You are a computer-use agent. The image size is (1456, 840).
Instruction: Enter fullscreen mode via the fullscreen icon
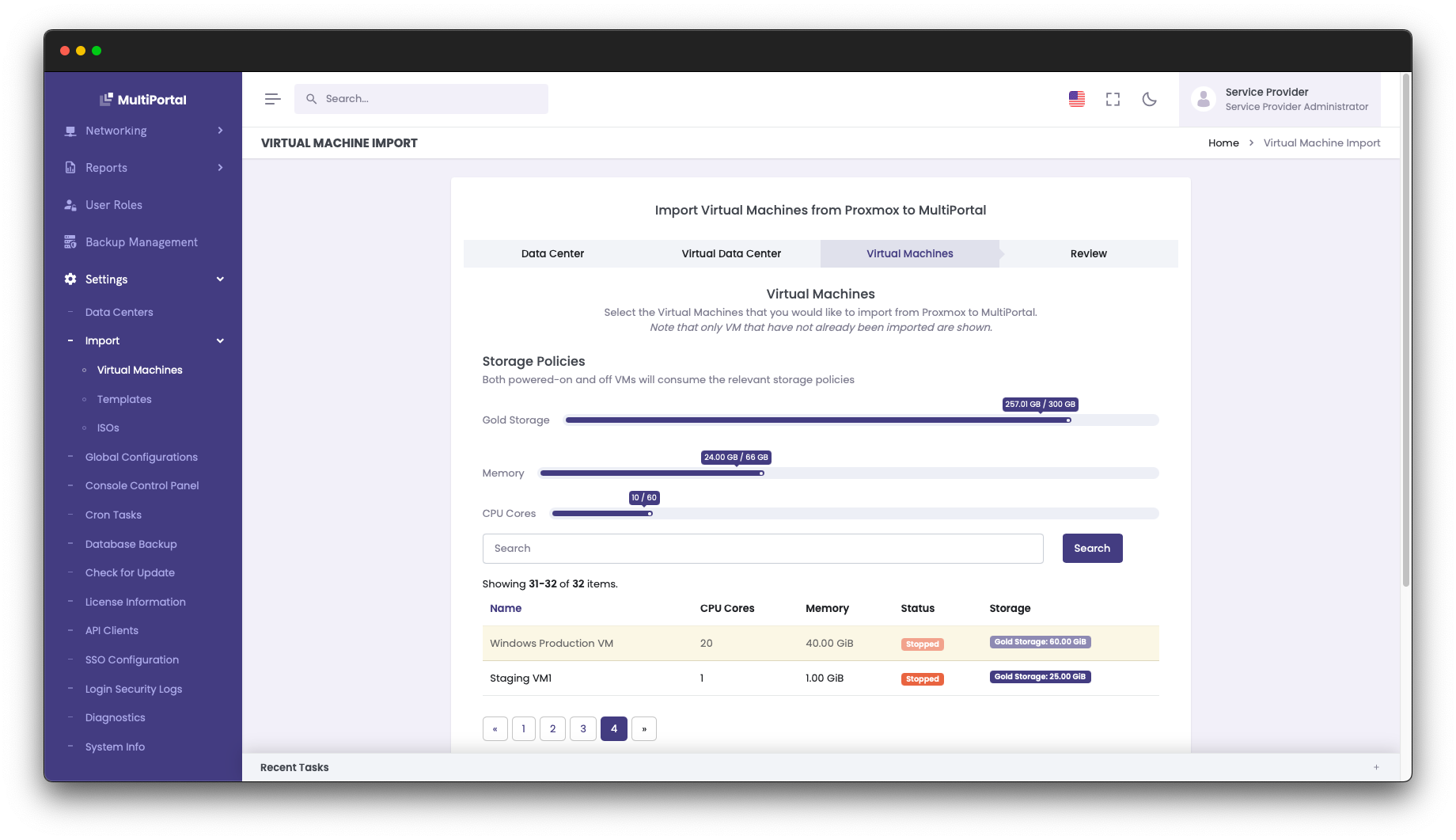pyautogui.click(x=1113, y=99)
